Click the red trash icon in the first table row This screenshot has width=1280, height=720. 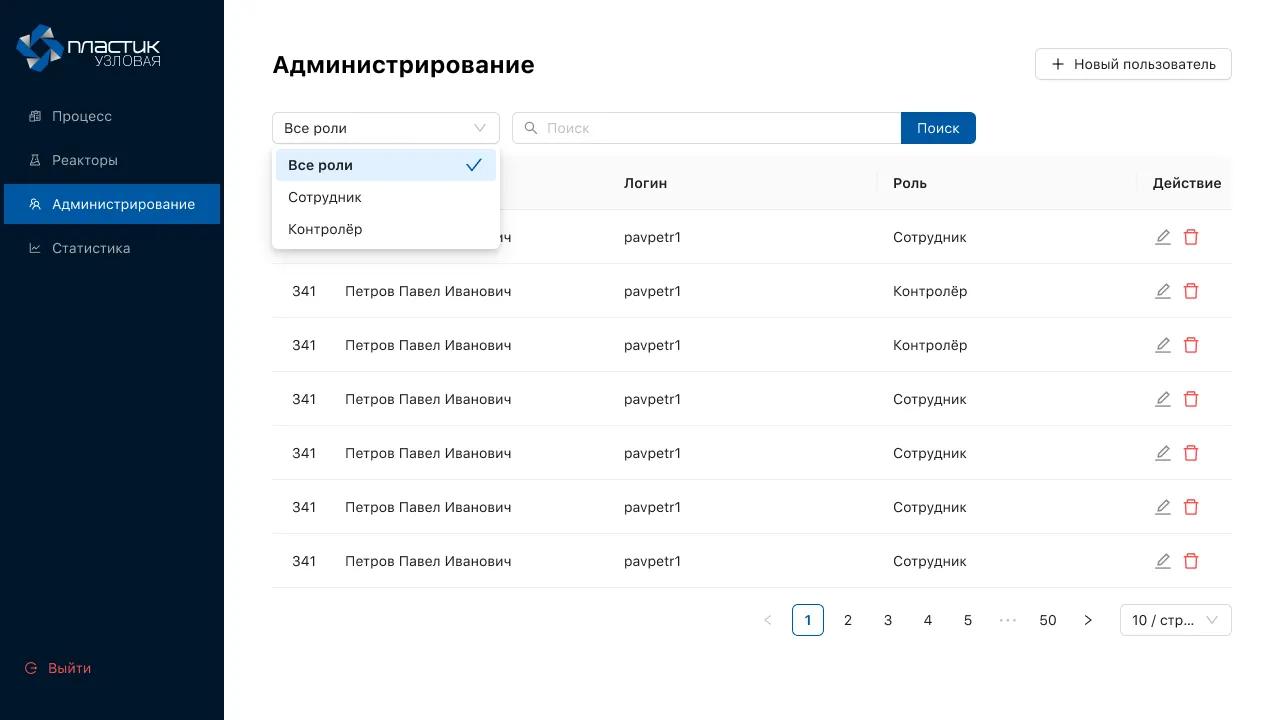(x=1191, y=237)
